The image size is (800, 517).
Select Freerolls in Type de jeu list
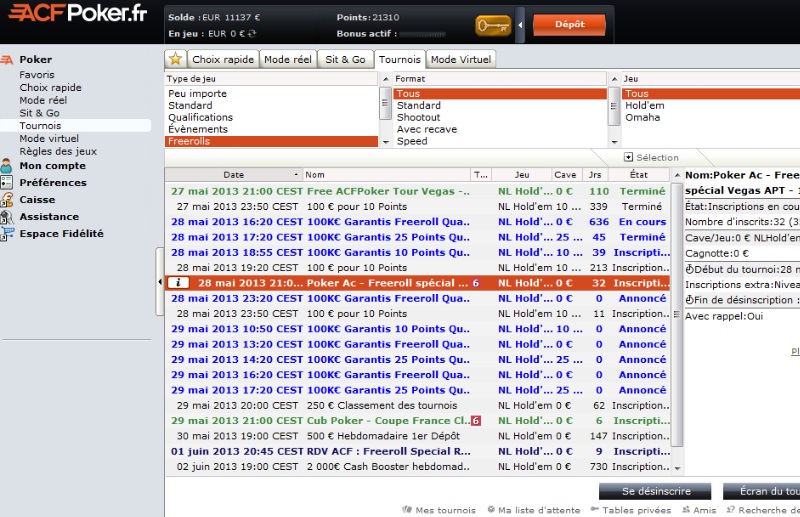click(271, 141)
